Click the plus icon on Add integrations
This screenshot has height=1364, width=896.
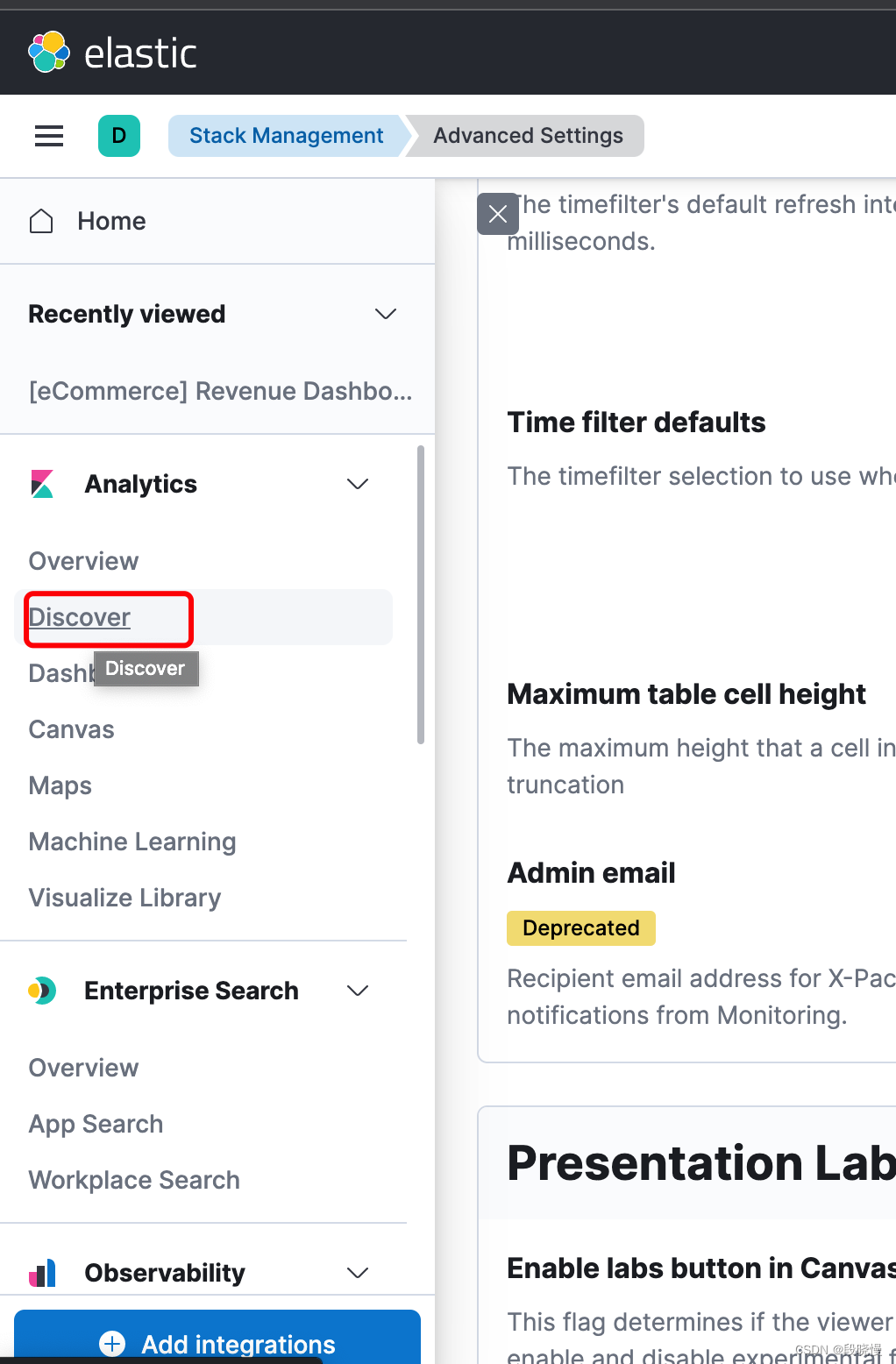pyautogui.click(x=112, y=1343)
